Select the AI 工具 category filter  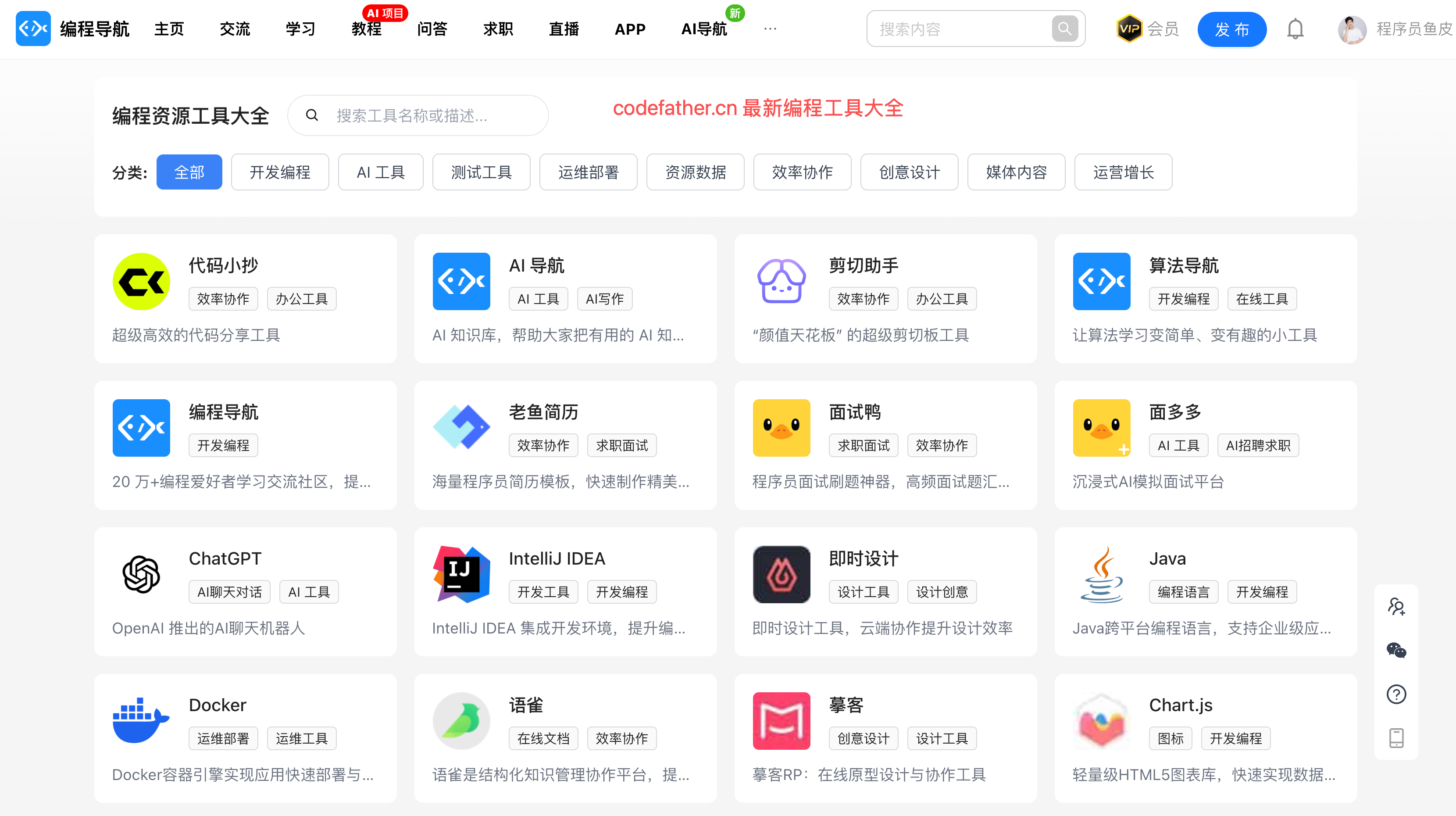pos(380,172)
